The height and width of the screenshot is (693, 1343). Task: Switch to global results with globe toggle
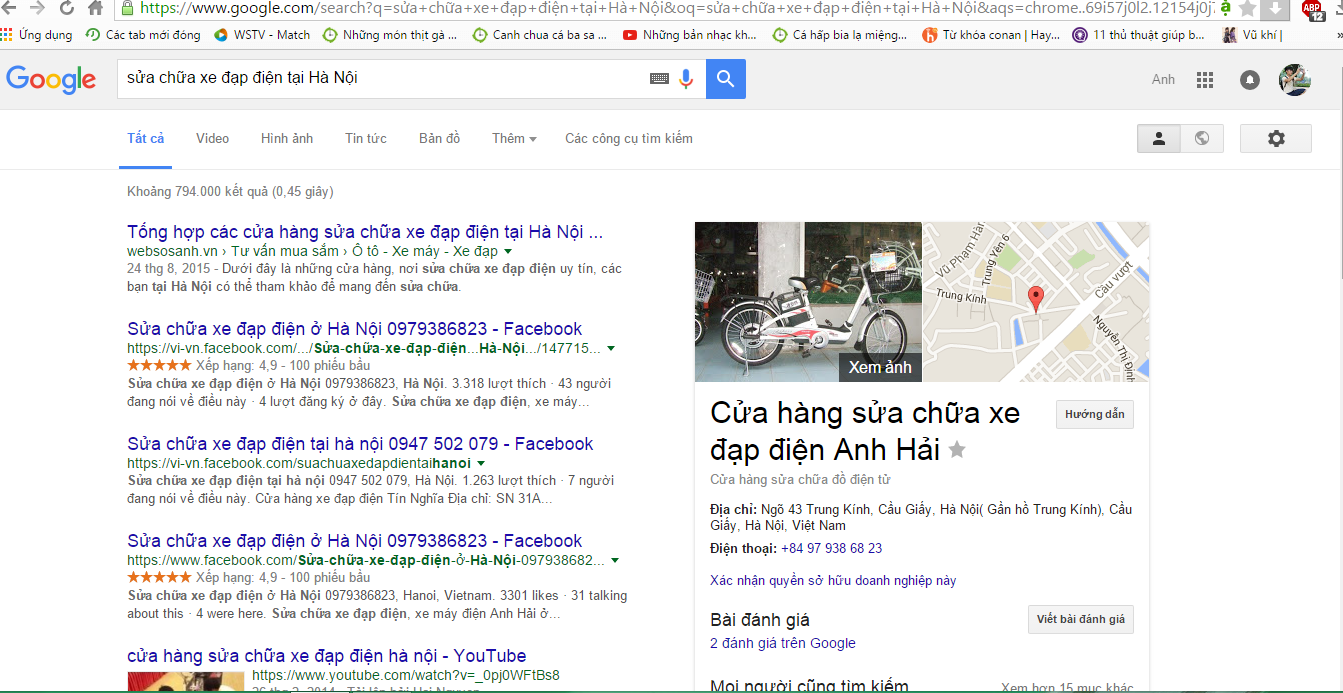click(x=1202, y=139)
